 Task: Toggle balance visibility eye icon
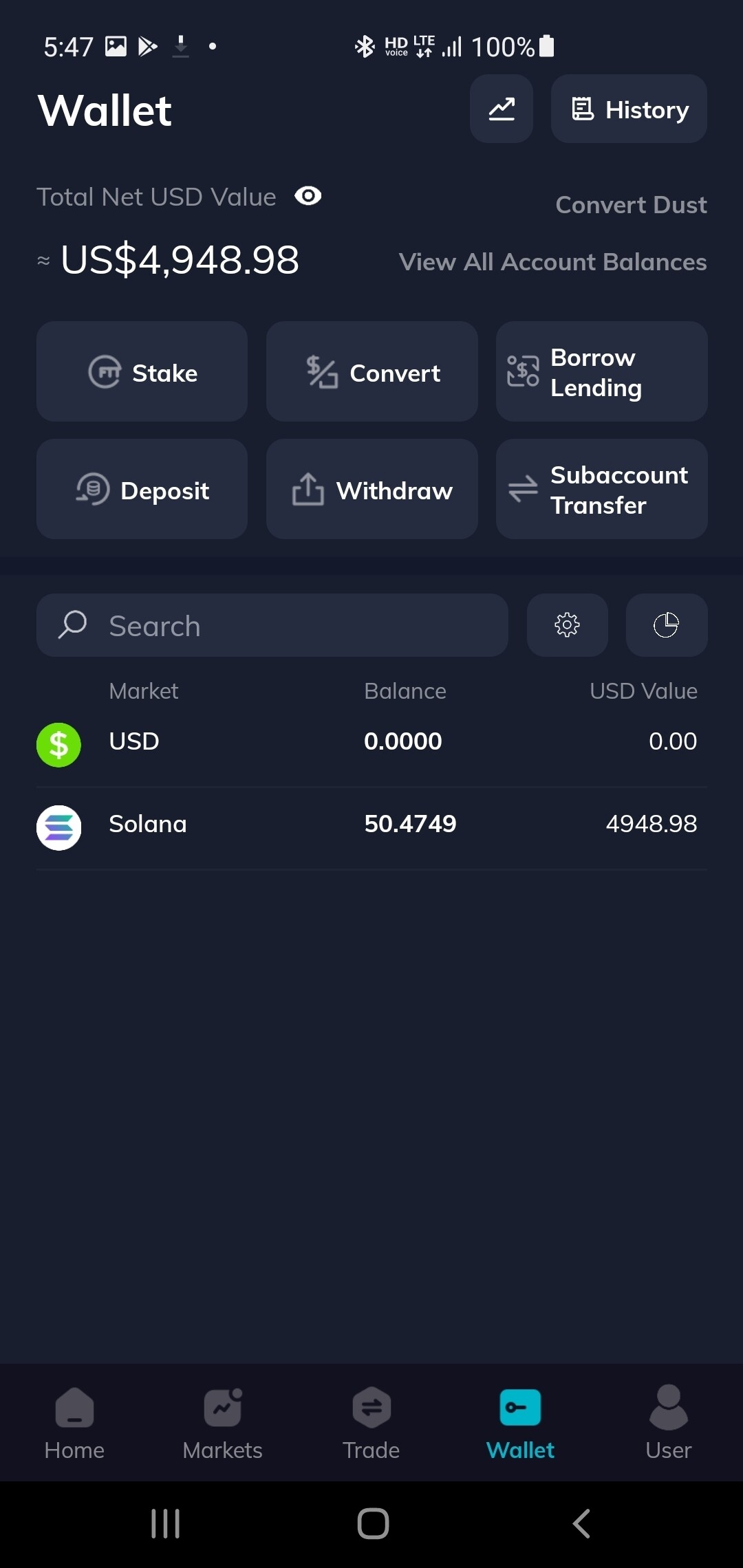[x=308, y=196]
